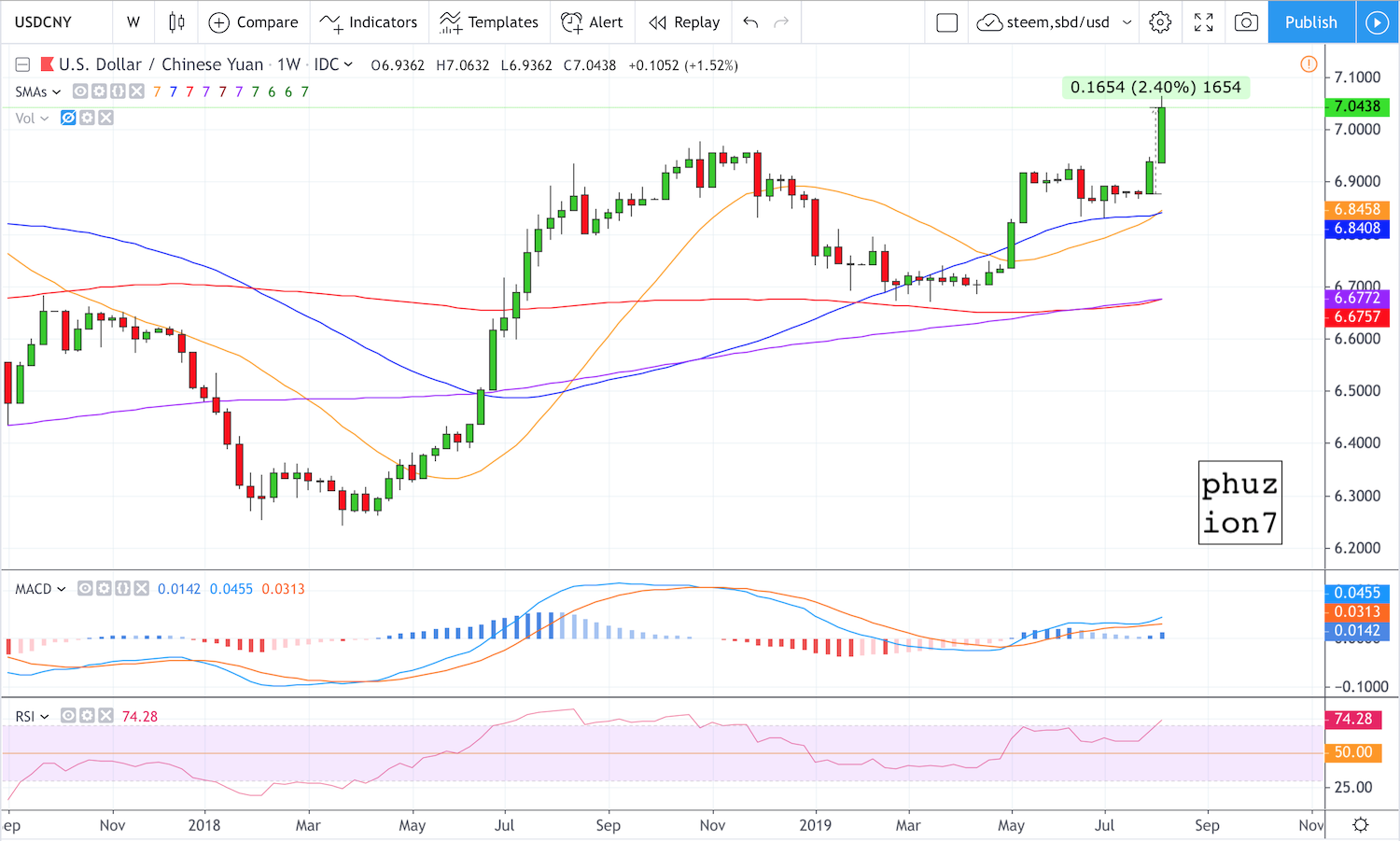Open RSI settings gear
The image size is (1400, 841).
coord(87,716)
